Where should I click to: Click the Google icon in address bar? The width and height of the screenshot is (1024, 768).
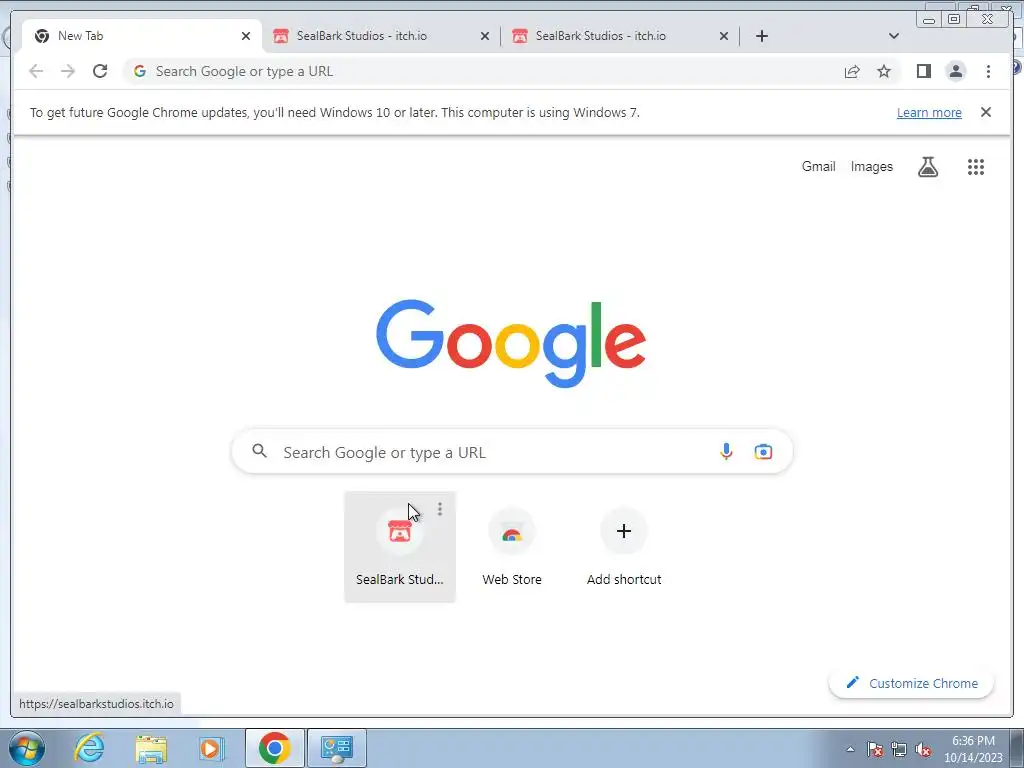coord(139,71)
